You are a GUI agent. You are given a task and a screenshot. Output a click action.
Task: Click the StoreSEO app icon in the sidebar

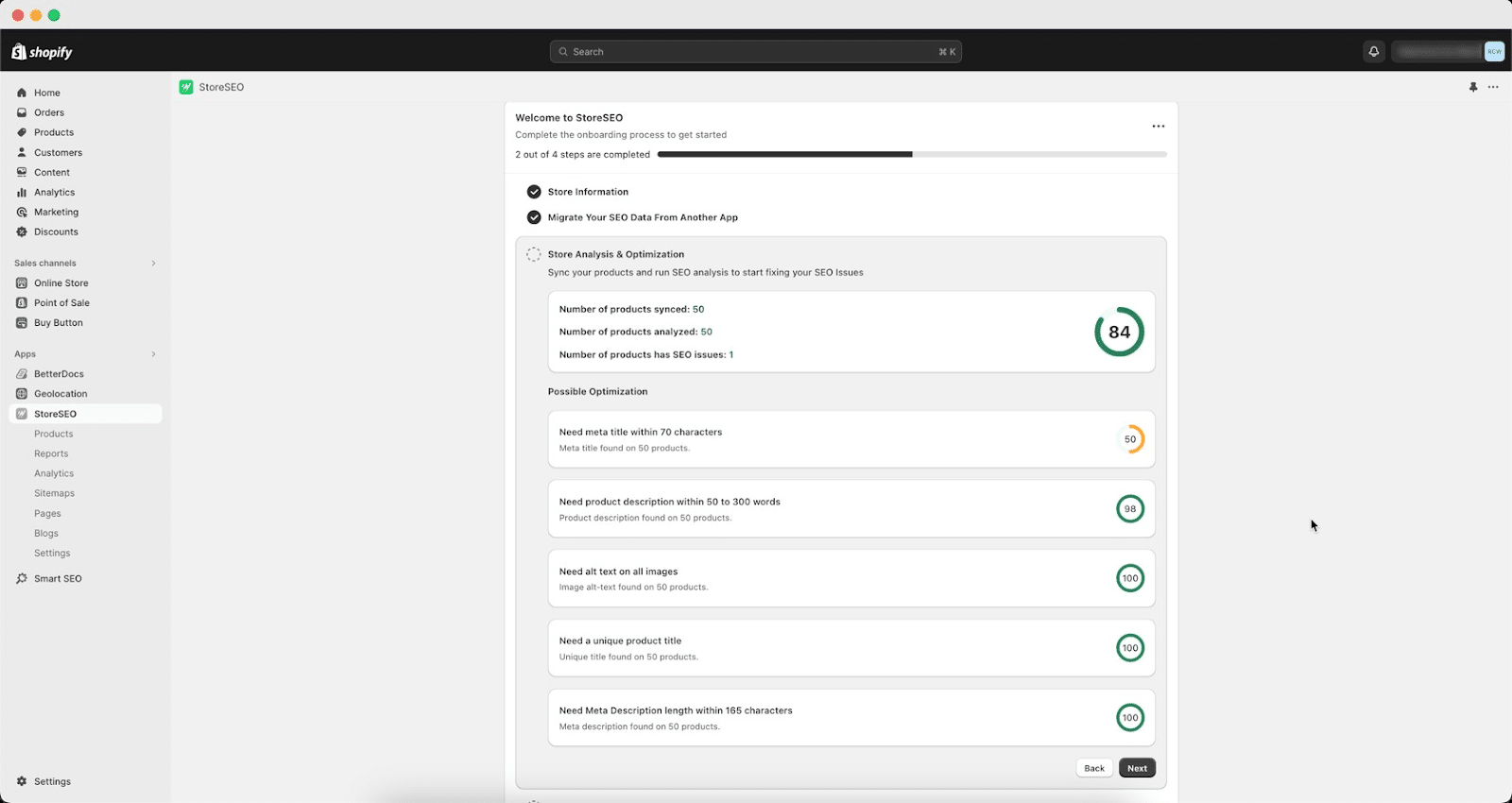pos(22,414)
